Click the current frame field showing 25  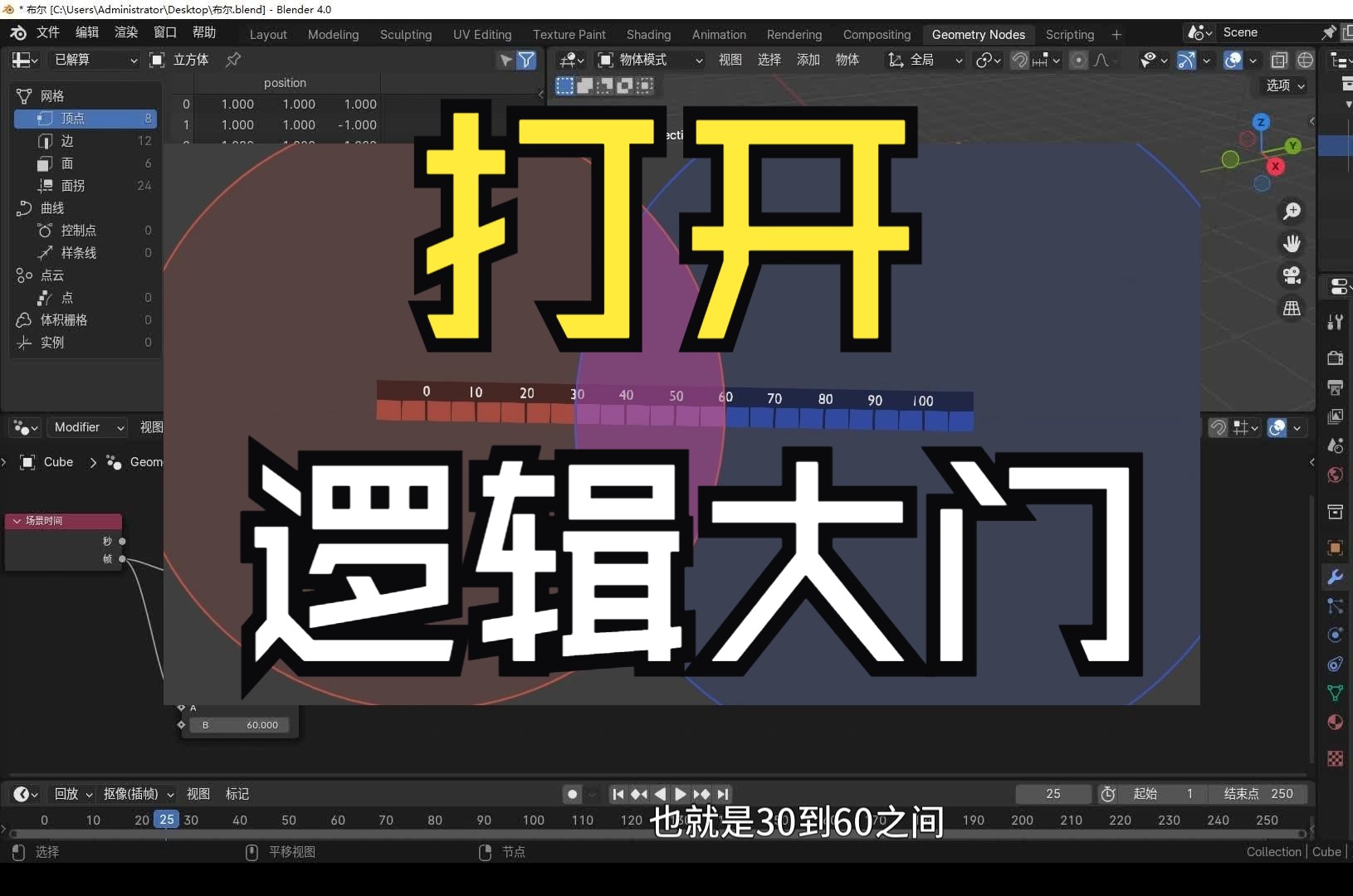(x=1053, y=794)
